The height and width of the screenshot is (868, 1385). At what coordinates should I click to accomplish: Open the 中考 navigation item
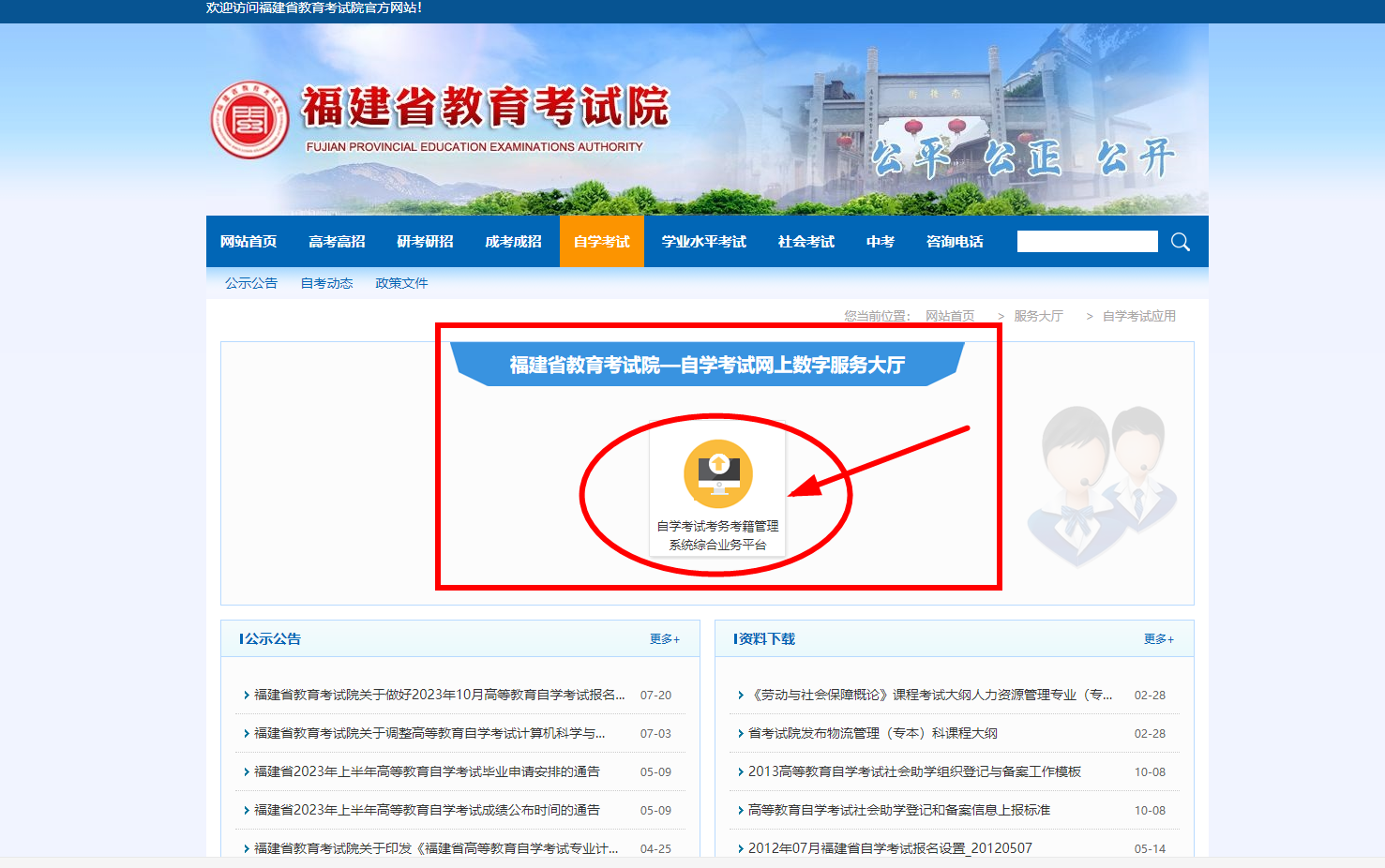click(881, 242)
